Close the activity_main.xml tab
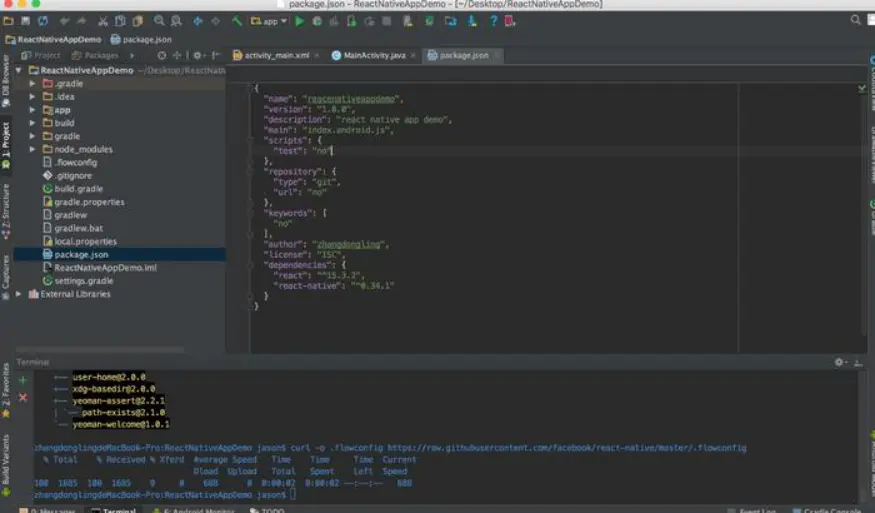 pos(317,55)
